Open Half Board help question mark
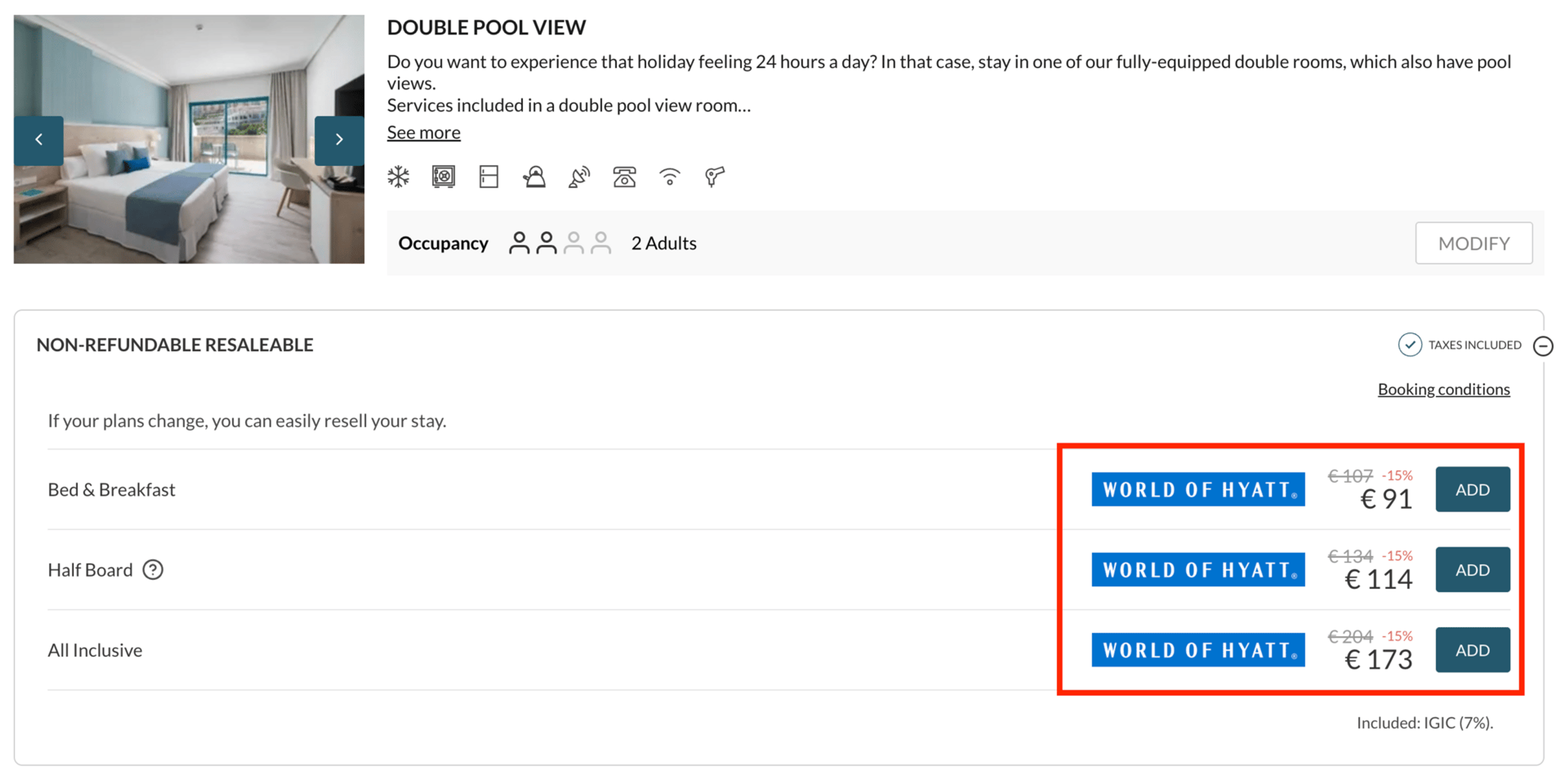Viewport: 1568px width, 778px height. click(153, 570)
